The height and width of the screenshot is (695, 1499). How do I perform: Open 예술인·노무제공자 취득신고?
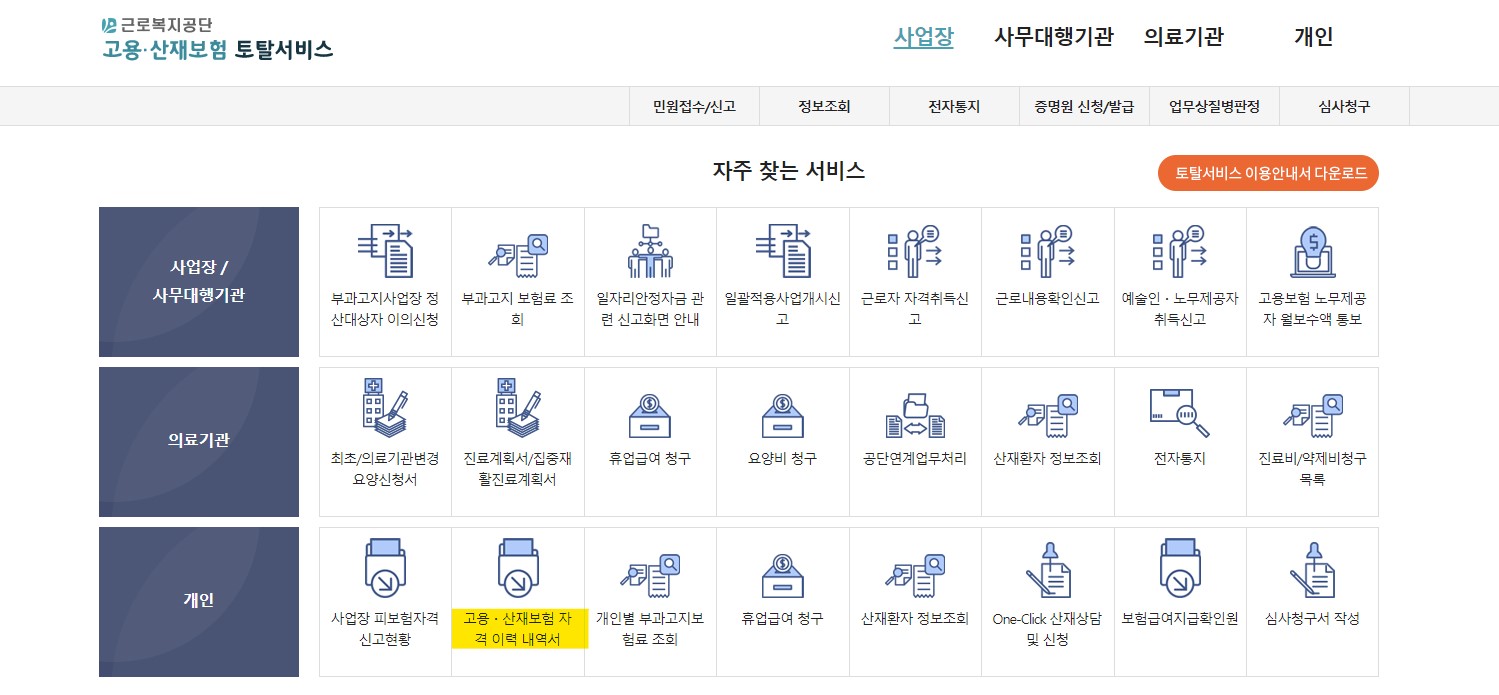(1180, 280)
